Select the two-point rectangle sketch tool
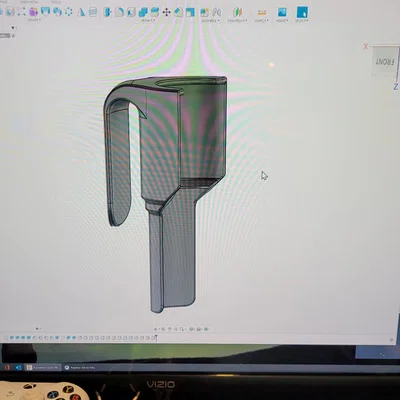The height and width of the screenshot is (400, 400). (x=22, y=12)
